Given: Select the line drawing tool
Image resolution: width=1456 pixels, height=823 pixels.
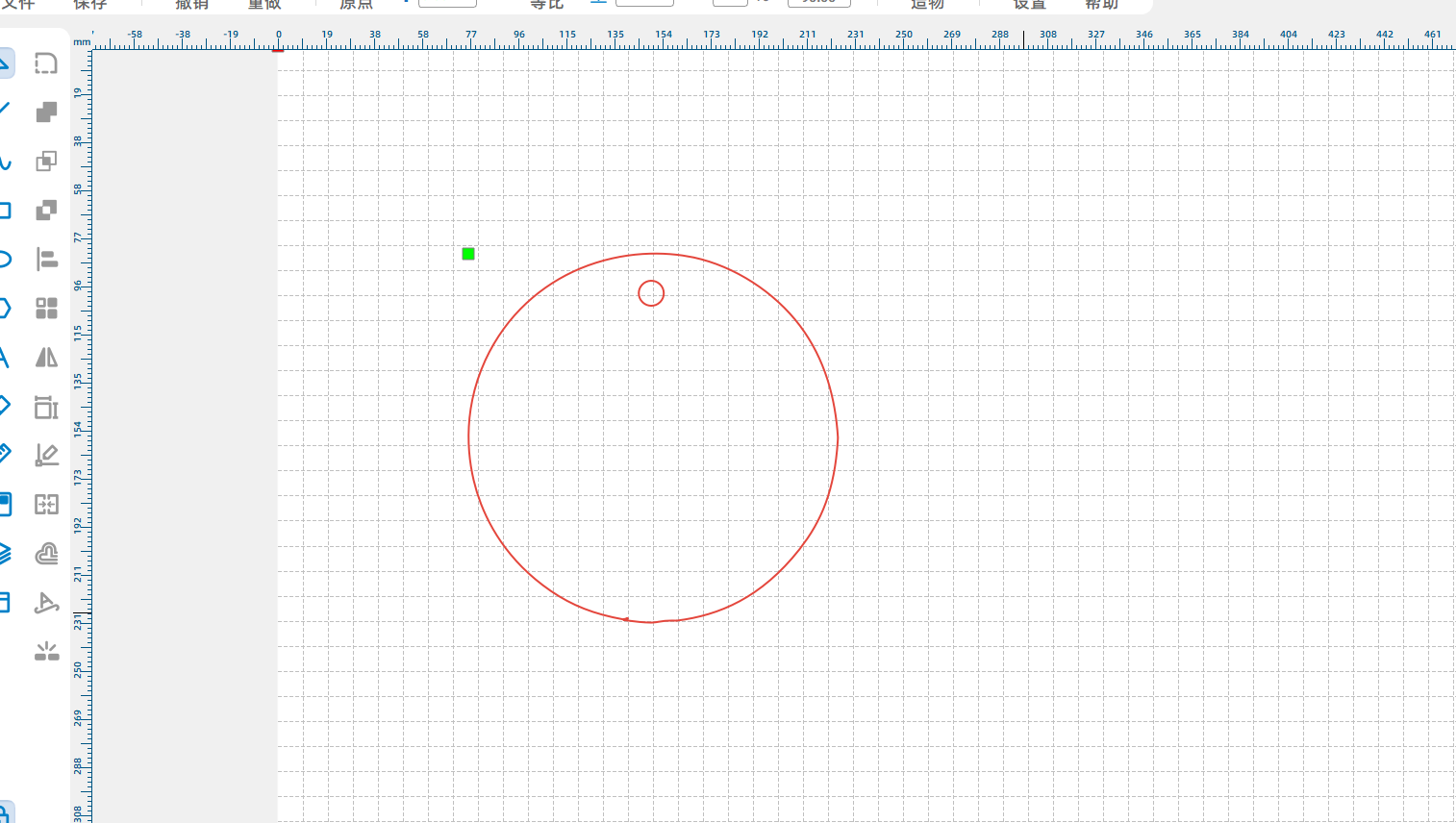Looking at the screenshot, I should [5, 112].
